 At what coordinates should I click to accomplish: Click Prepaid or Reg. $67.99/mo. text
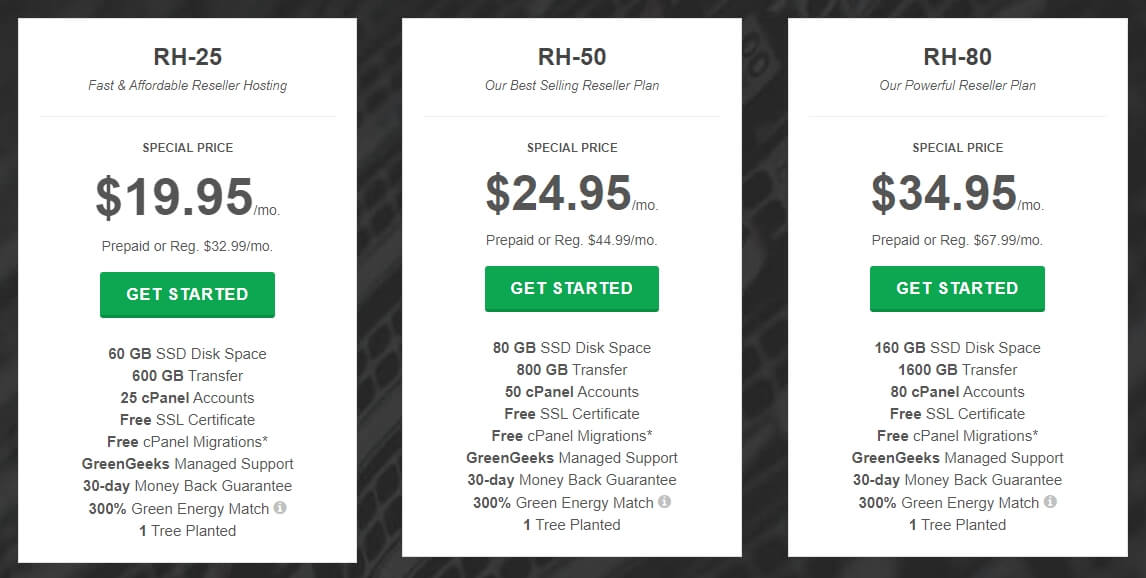pyautogui.click(x=957, y=240)
